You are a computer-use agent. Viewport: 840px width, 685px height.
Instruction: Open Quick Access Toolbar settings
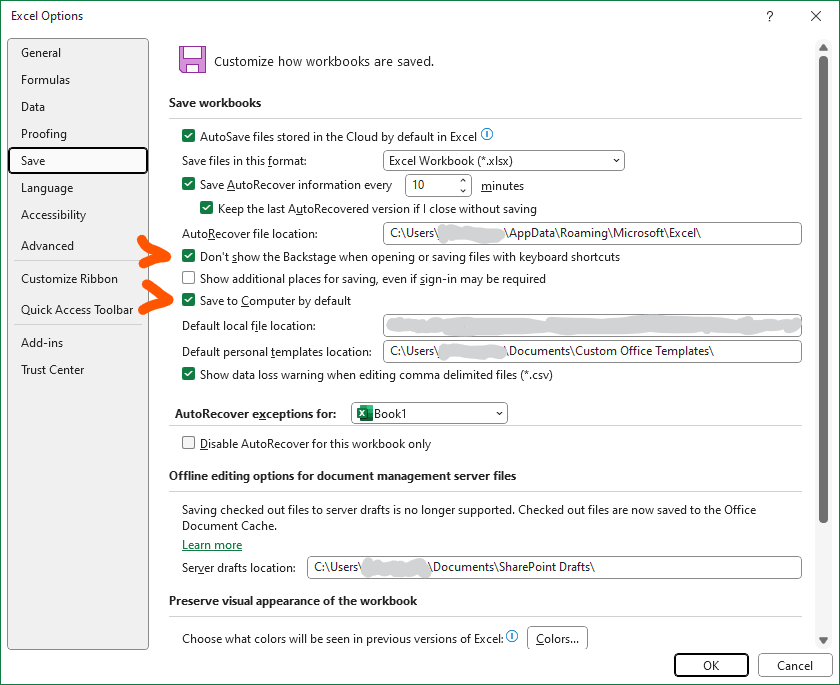(78, 310)
